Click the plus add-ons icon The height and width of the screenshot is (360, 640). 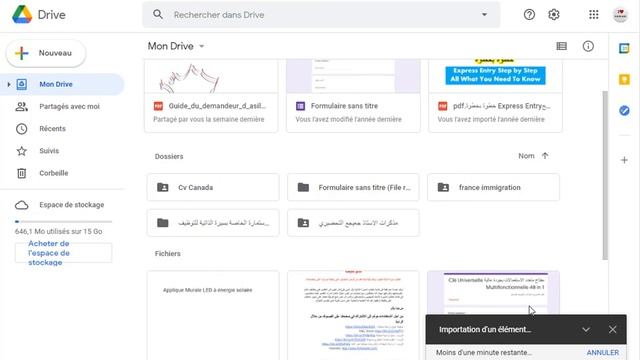624,160
